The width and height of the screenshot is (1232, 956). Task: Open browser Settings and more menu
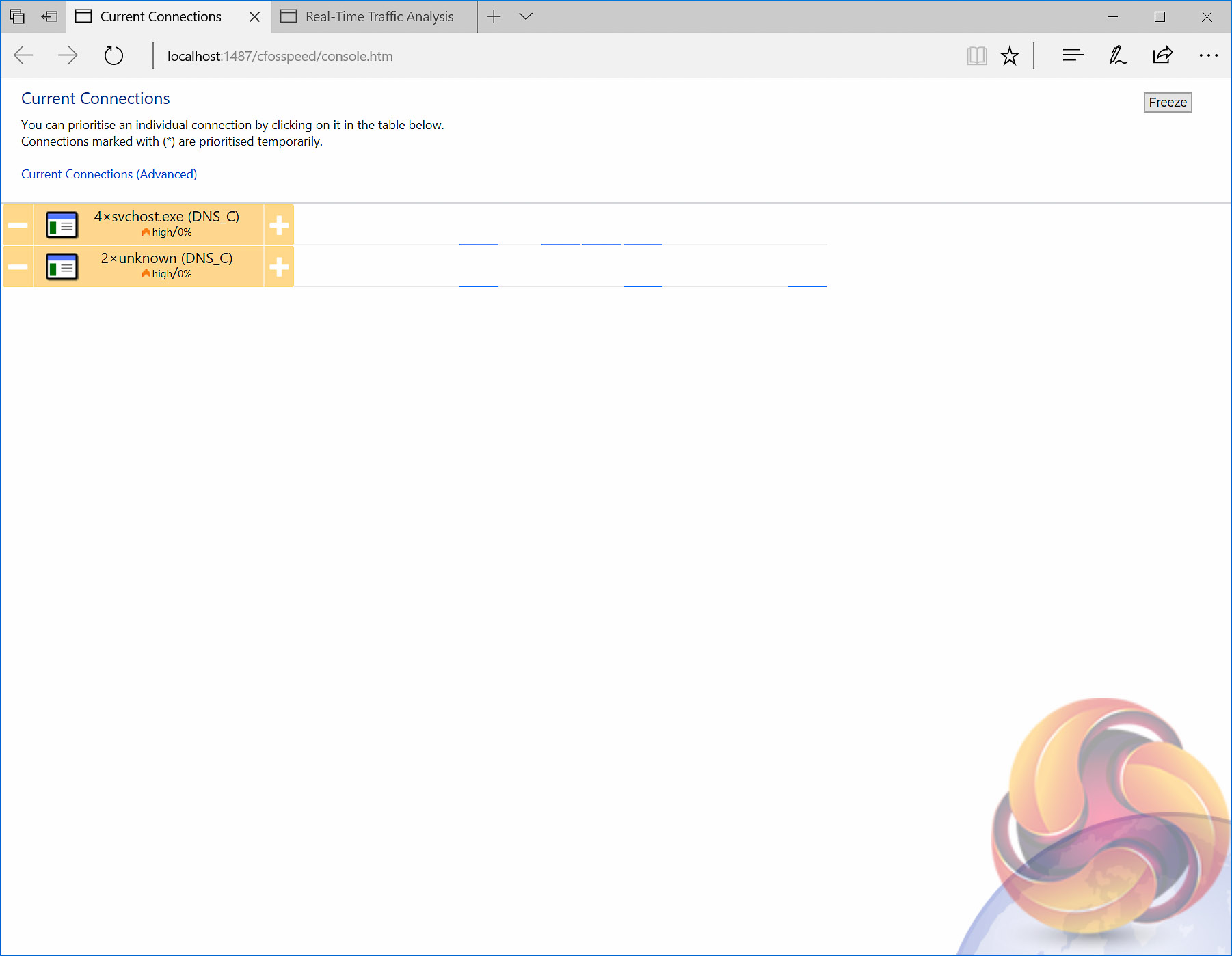click(x=1209, y=55)
